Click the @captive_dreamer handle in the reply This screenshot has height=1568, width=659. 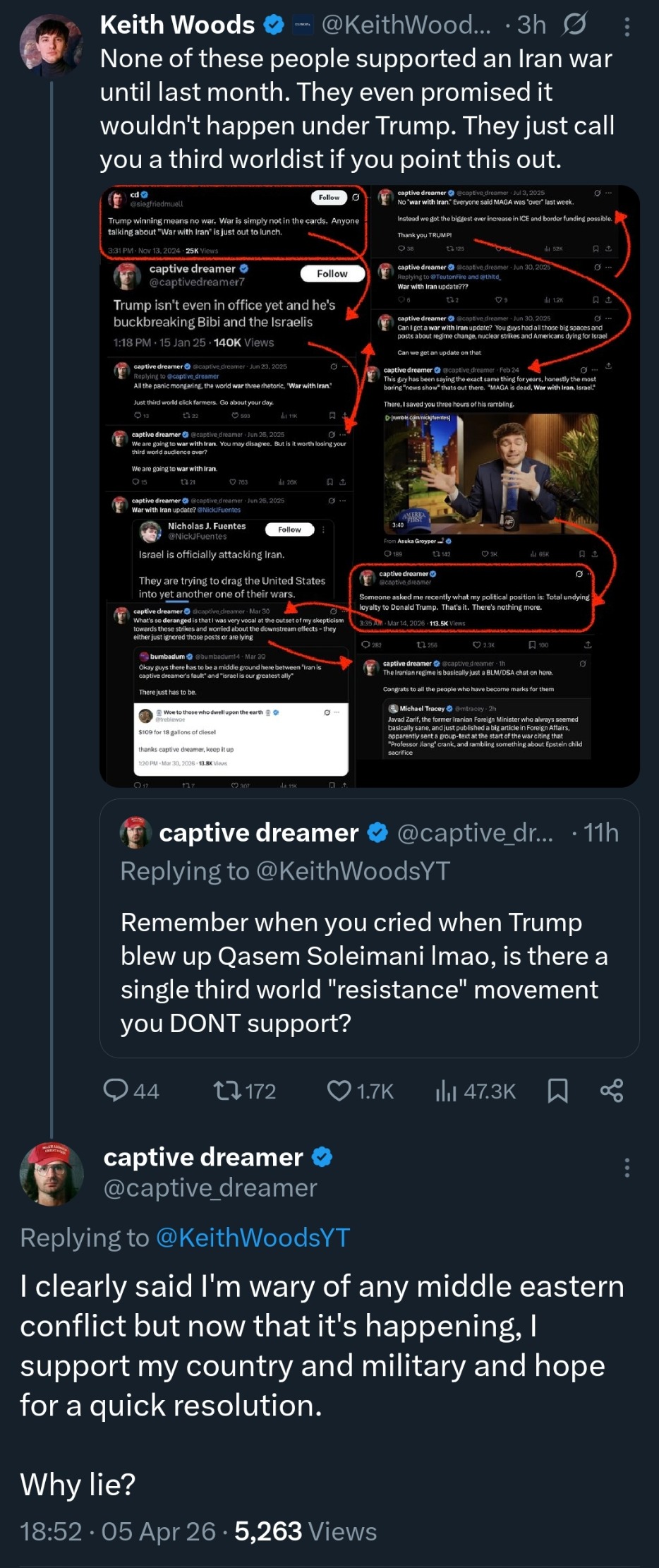coord(210,1188)
